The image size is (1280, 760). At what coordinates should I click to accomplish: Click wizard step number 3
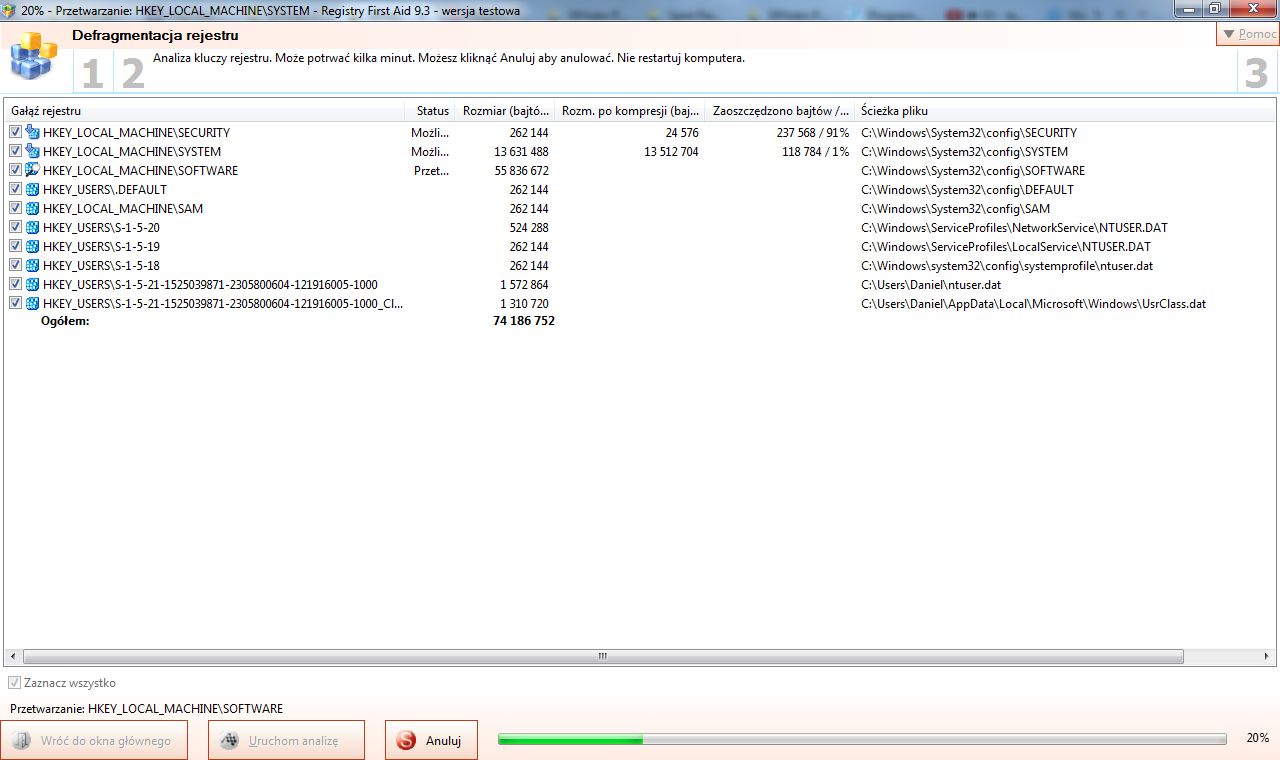(1256, 74)
